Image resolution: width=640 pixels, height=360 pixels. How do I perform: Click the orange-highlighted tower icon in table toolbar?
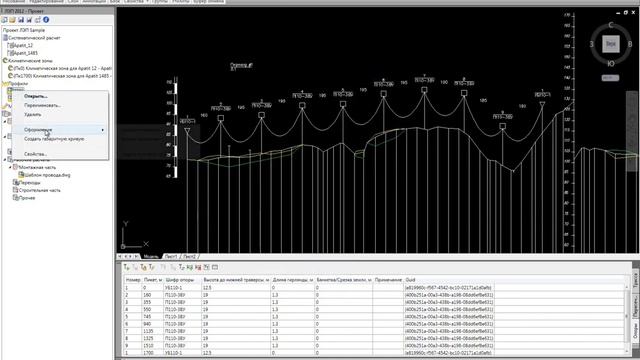[x=143, y=267]
